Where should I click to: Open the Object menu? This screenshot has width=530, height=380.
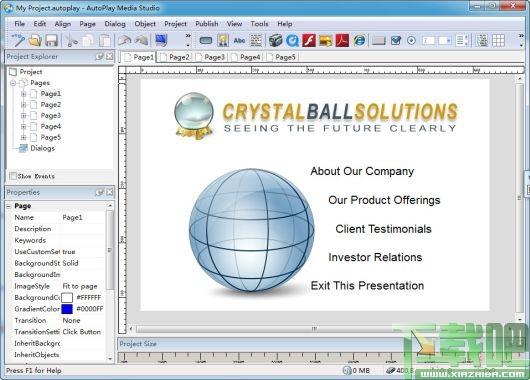[x=145, y=24]
